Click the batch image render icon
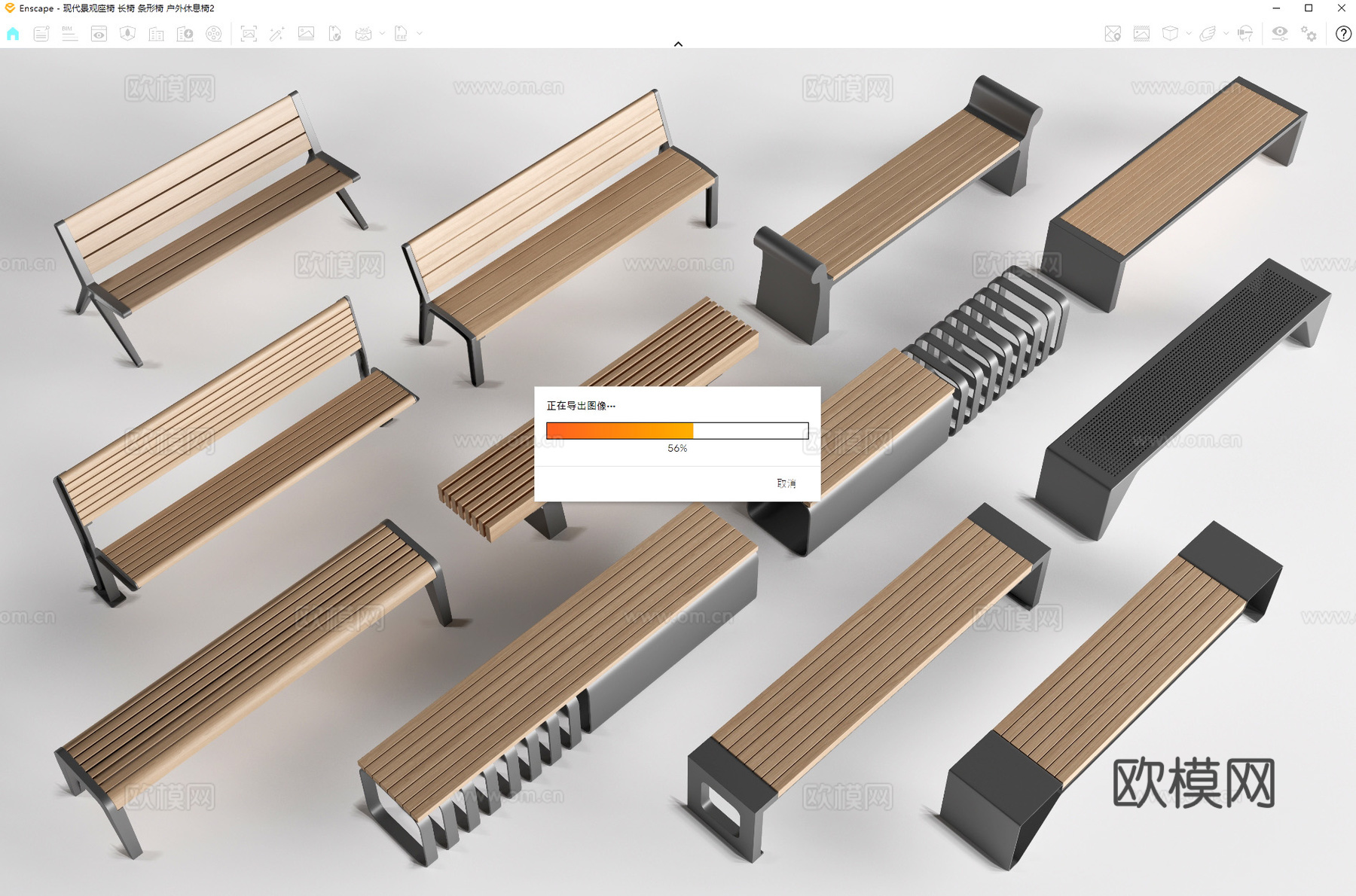Viewport: 1356px width, 896px height. coord(306,34)
